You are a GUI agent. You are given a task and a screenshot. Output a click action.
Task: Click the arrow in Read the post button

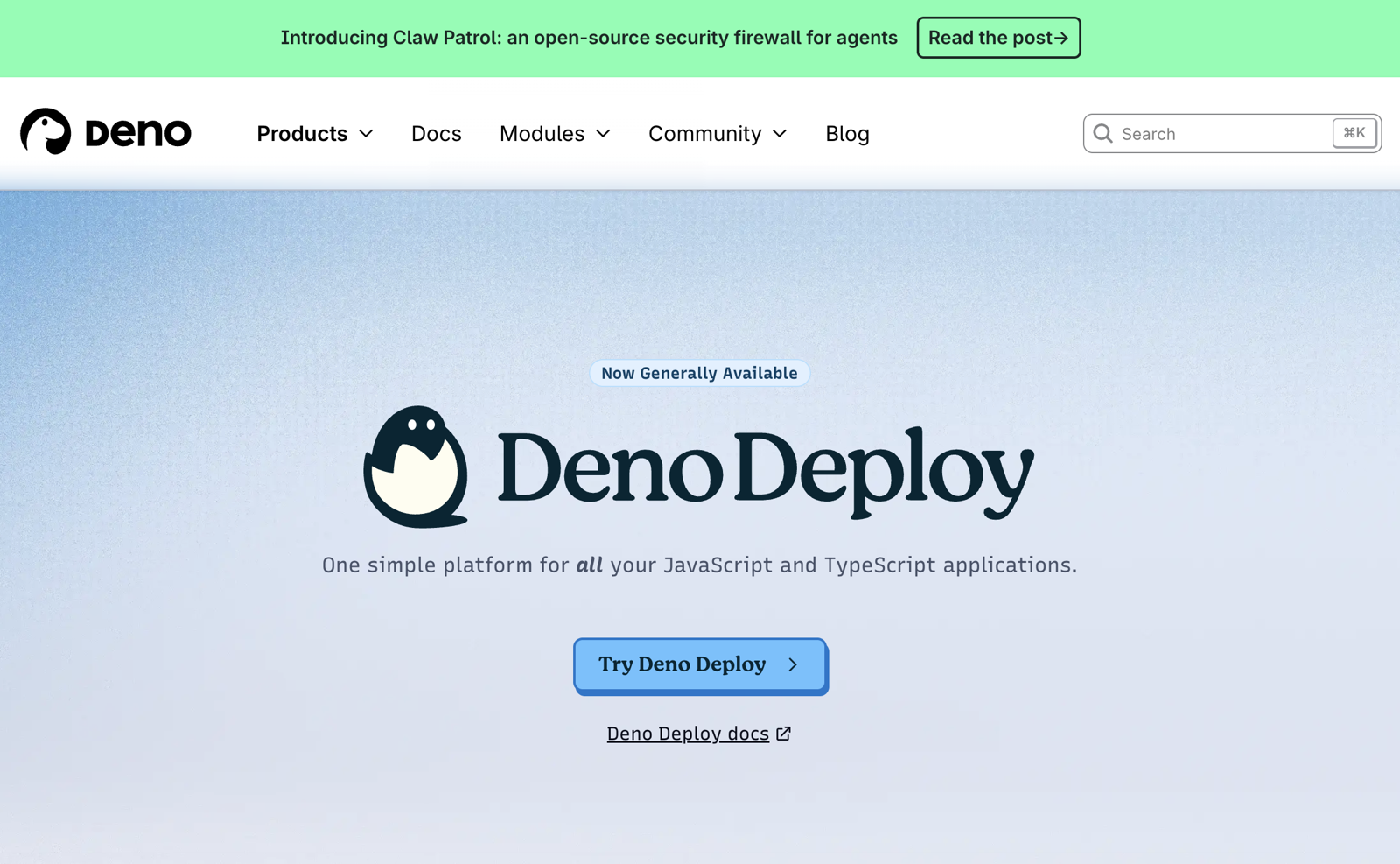click(1061, 38)
